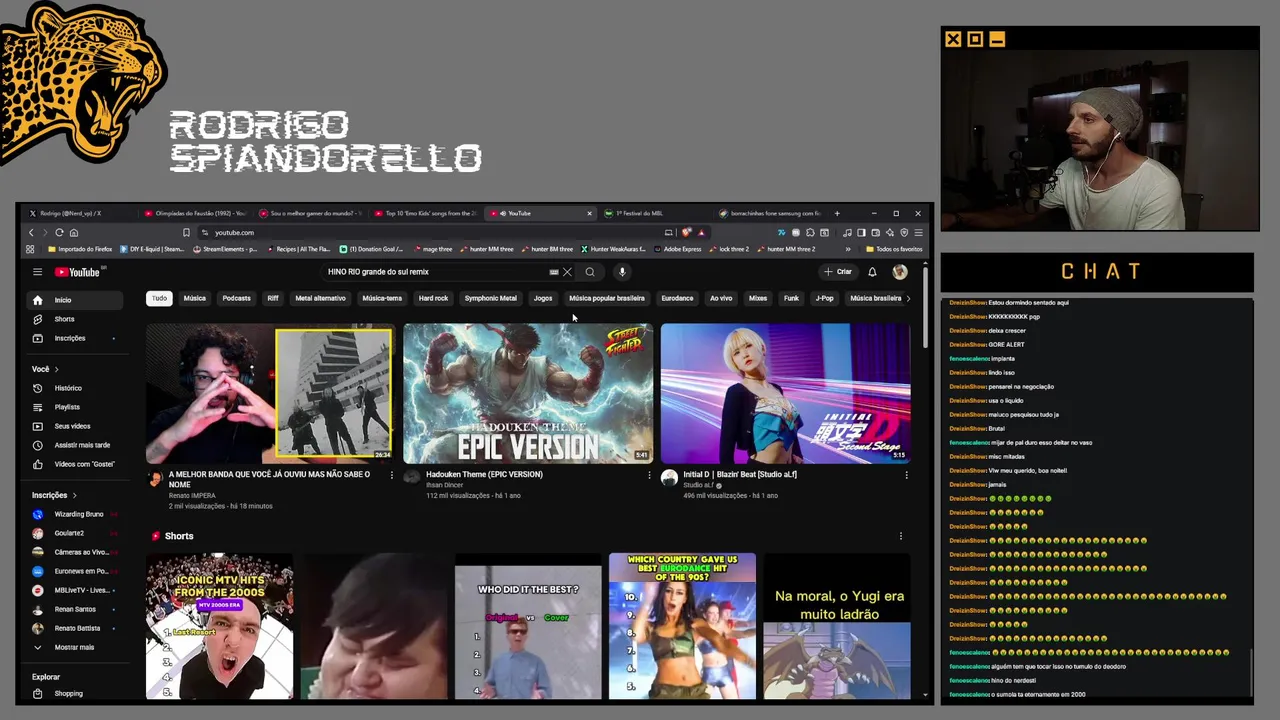Image resolution: width=1280 pixels, height=720 pixels.
Task: Open the Iconic MTV Hits short
Action: click(x=220, y=626)
